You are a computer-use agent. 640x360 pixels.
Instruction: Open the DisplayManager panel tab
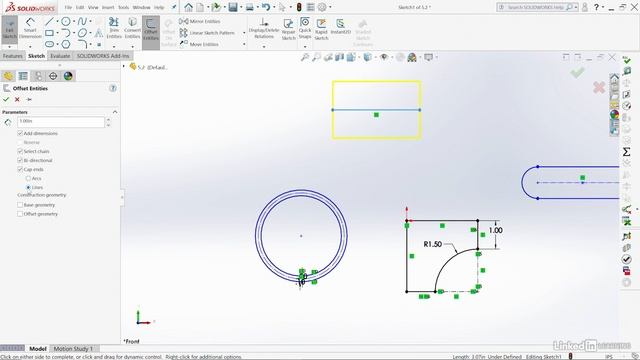coord(68,76)
